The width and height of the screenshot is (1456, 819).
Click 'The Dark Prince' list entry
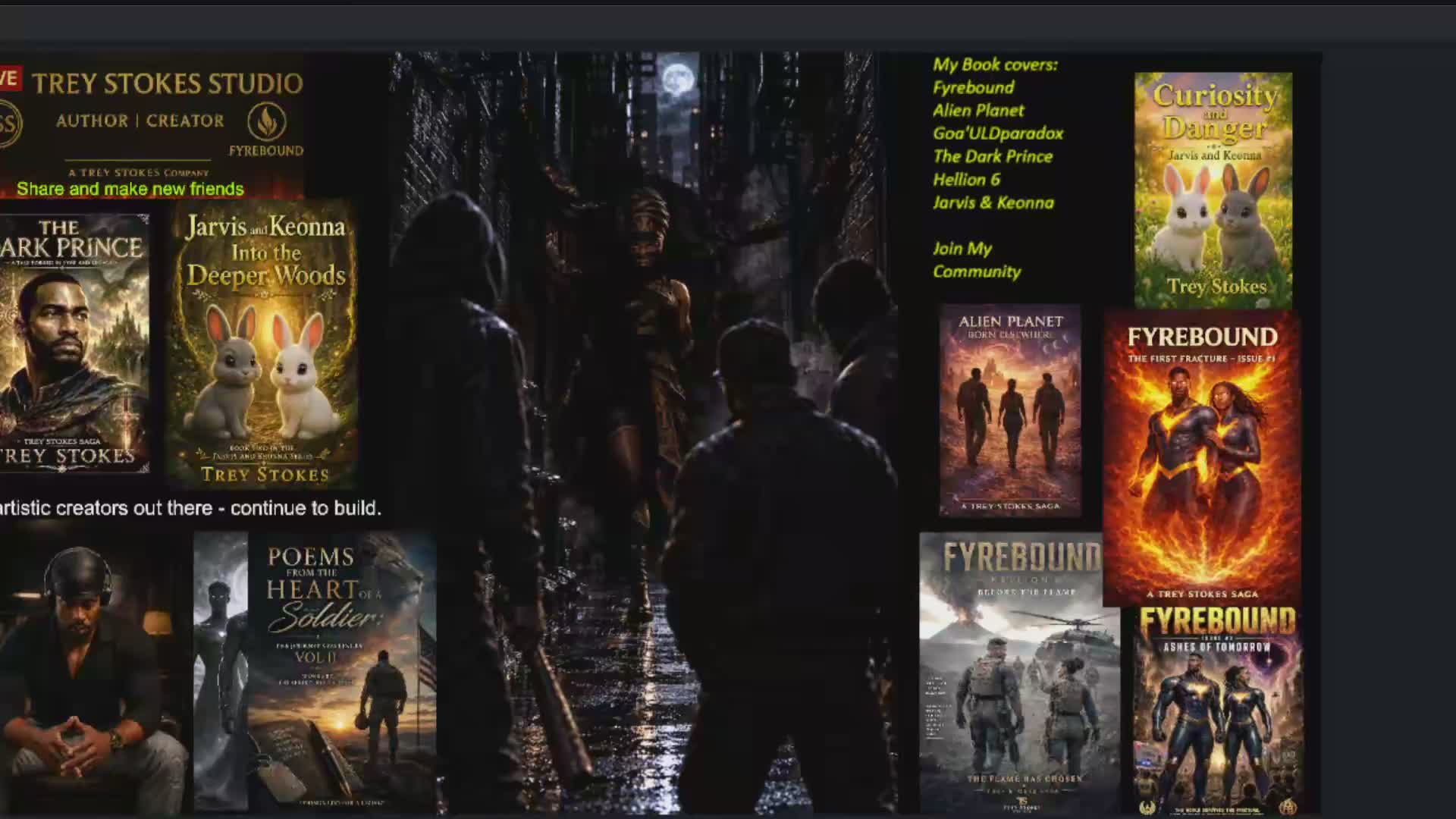point(993,156)
